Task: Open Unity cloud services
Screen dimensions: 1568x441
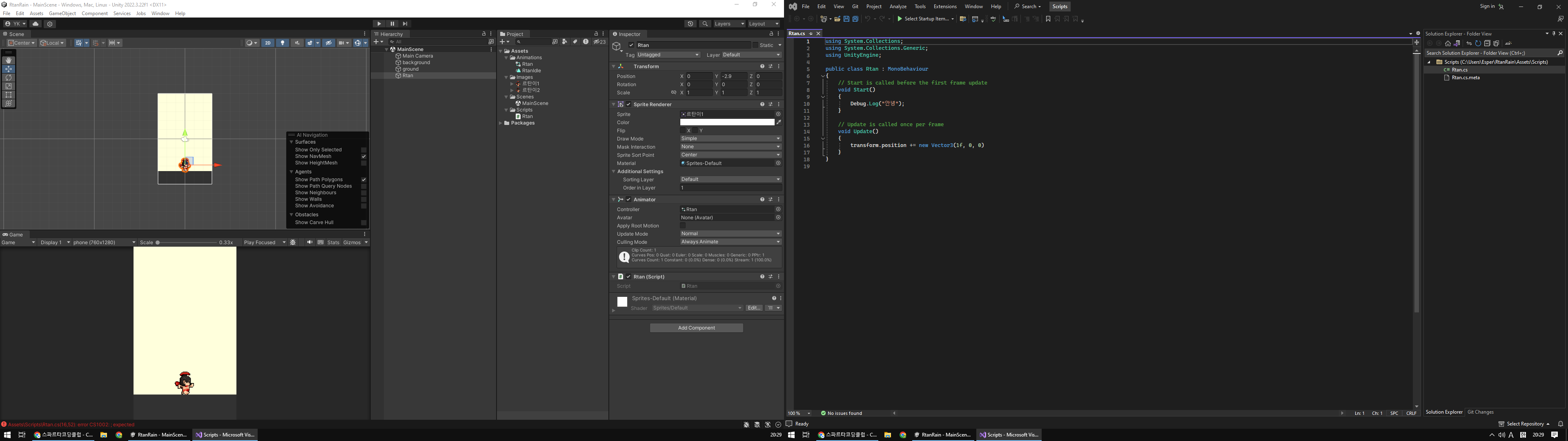Action: 35,24
